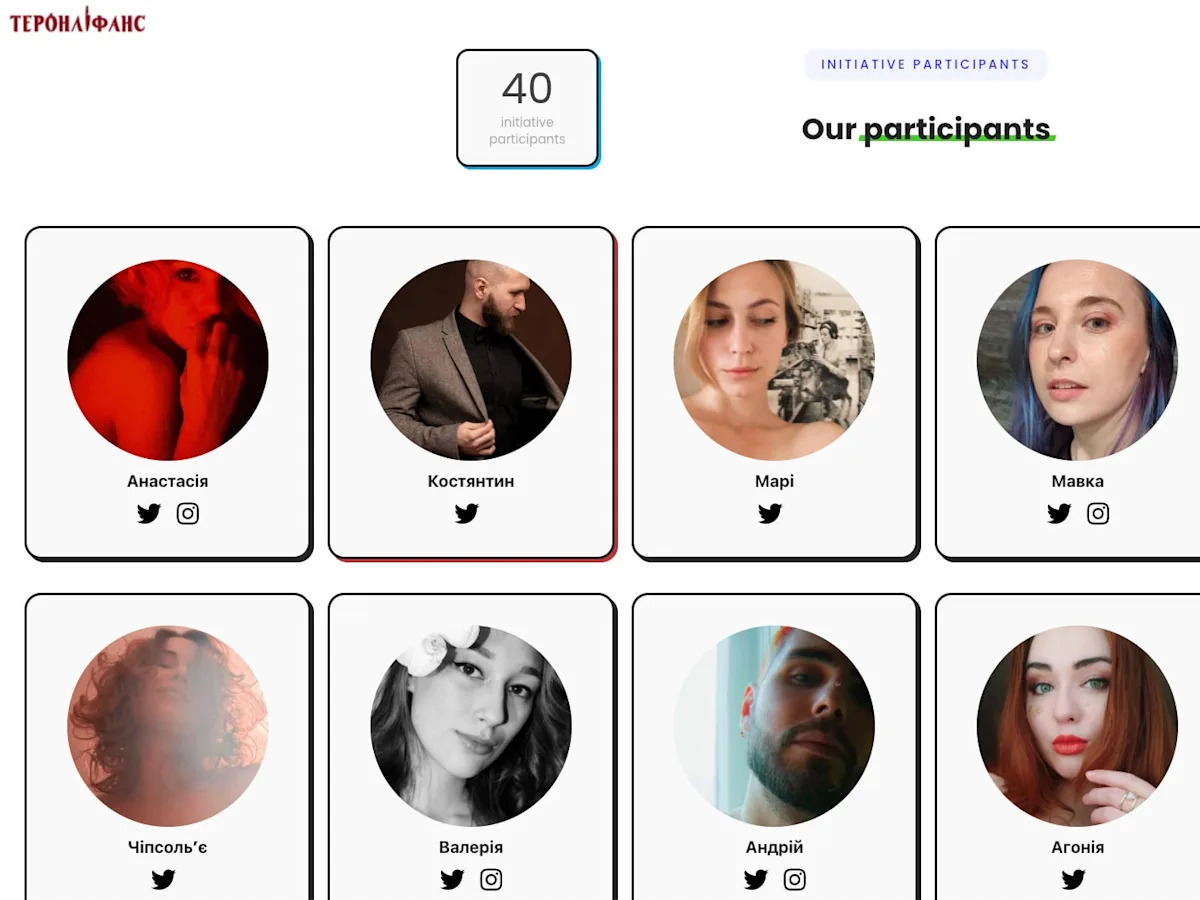Screen dimensions: 1200x900
Task: Click Агонія's red-haired profile photo
Action: (x=1077, y=726)
